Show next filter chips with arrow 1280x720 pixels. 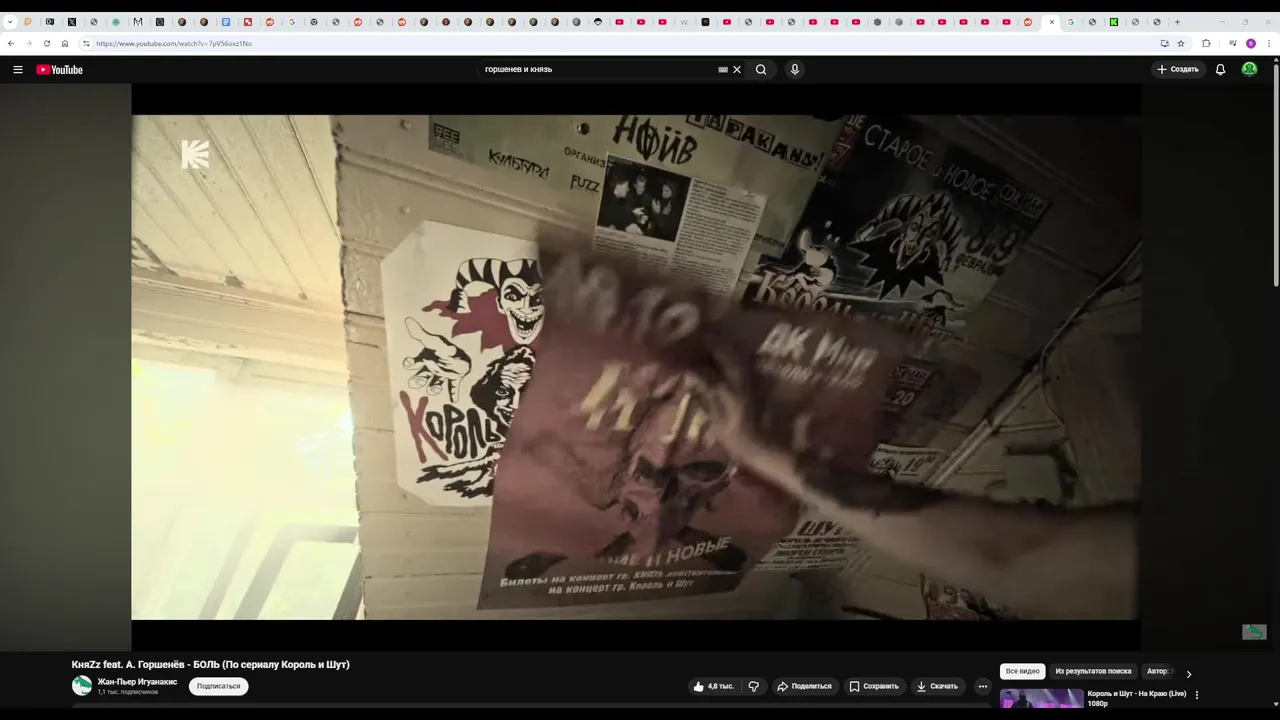click(x=1189, y=674)
